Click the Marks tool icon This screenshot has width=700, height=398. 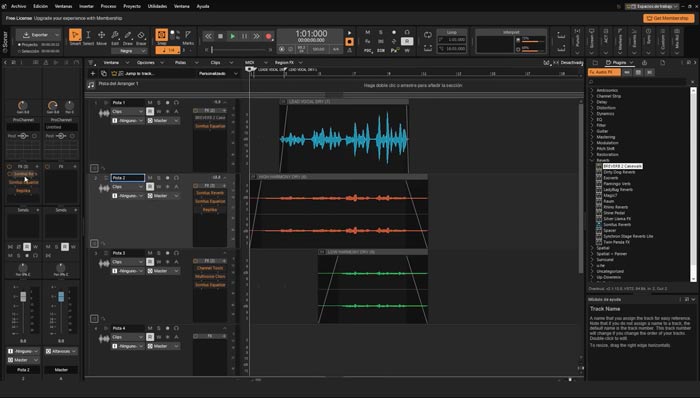[x=188, y=34]
